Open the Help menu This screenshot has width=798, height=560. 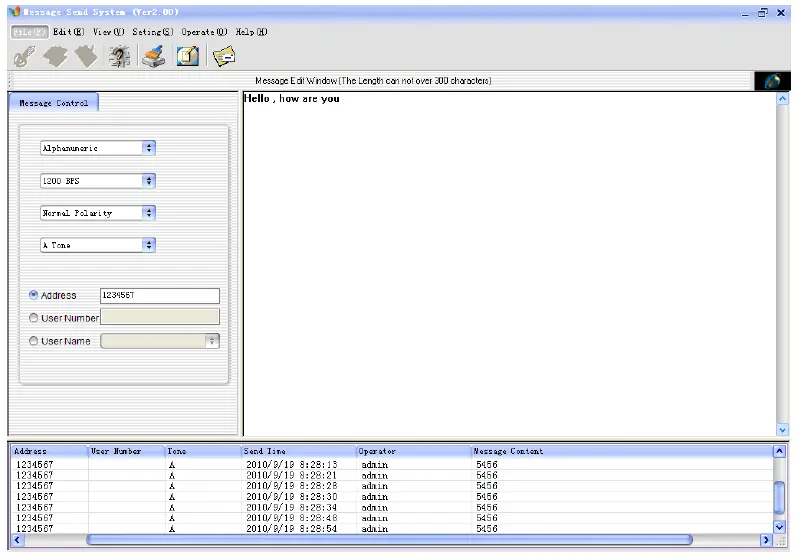coord(251,32)
